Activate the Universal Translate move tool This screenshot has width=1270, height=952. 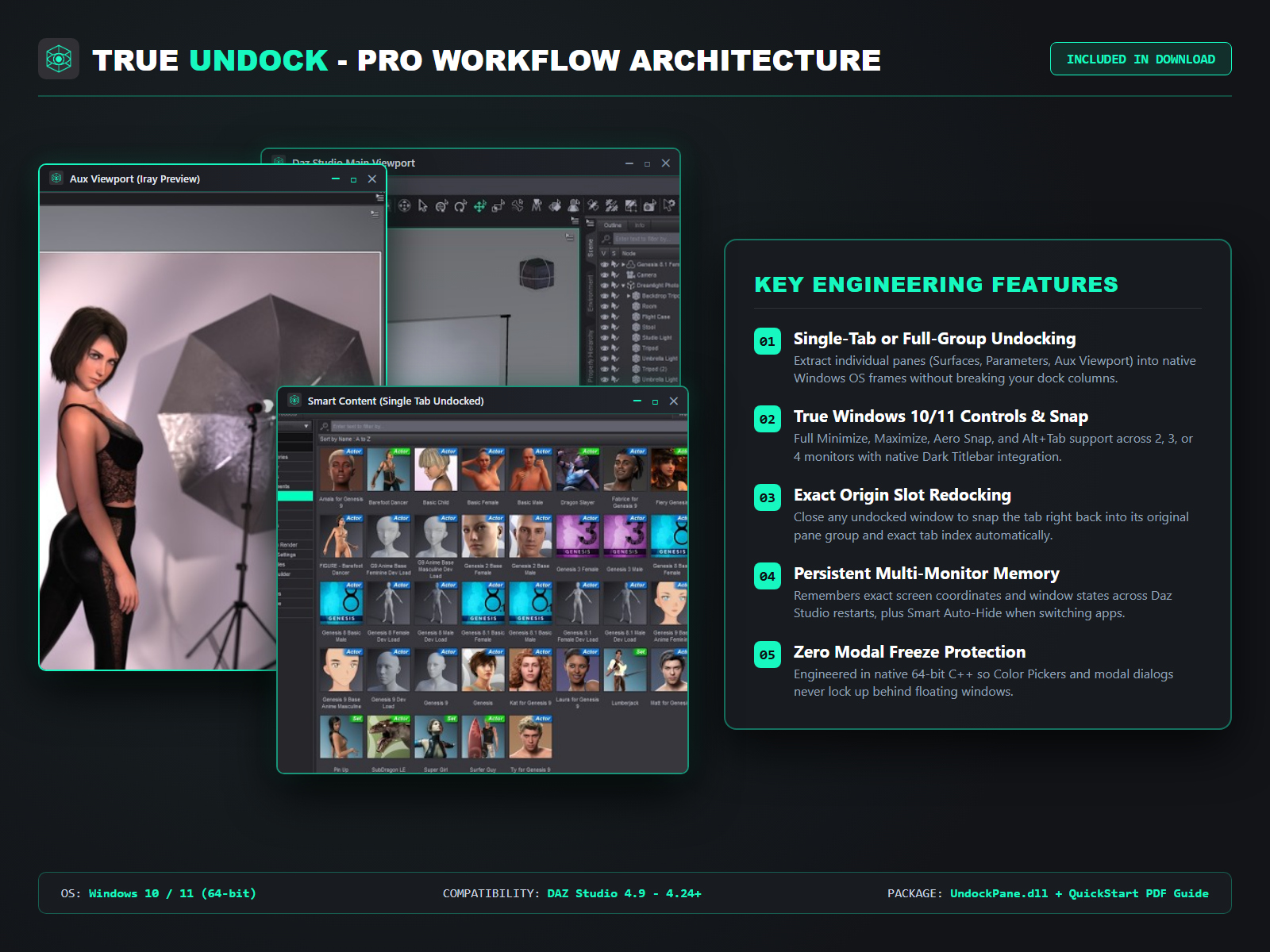pyautogui.click(x=480, y=205)
